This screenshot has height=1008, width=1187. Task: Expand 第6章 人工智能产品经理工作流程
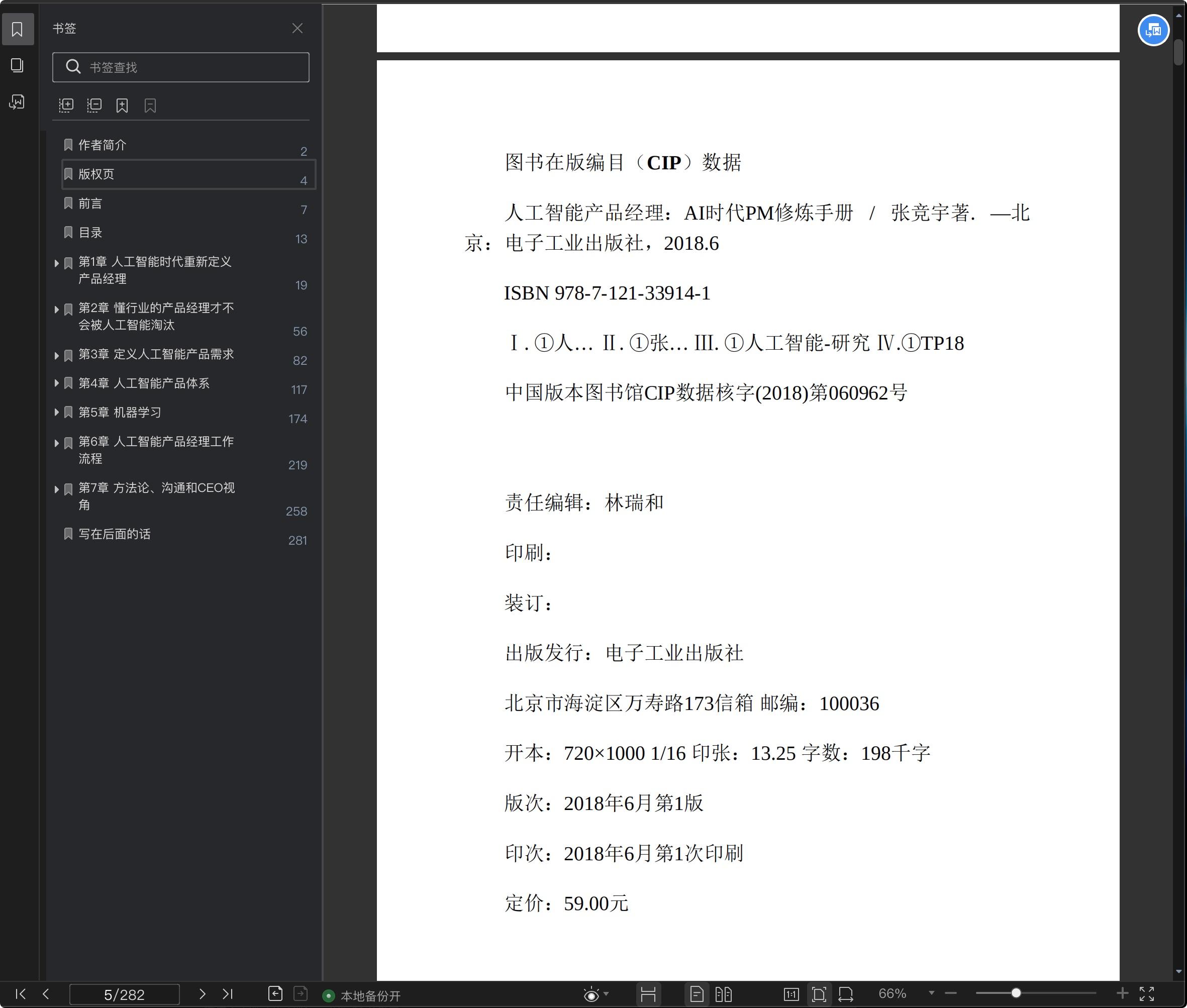click(x=57, y=443)
